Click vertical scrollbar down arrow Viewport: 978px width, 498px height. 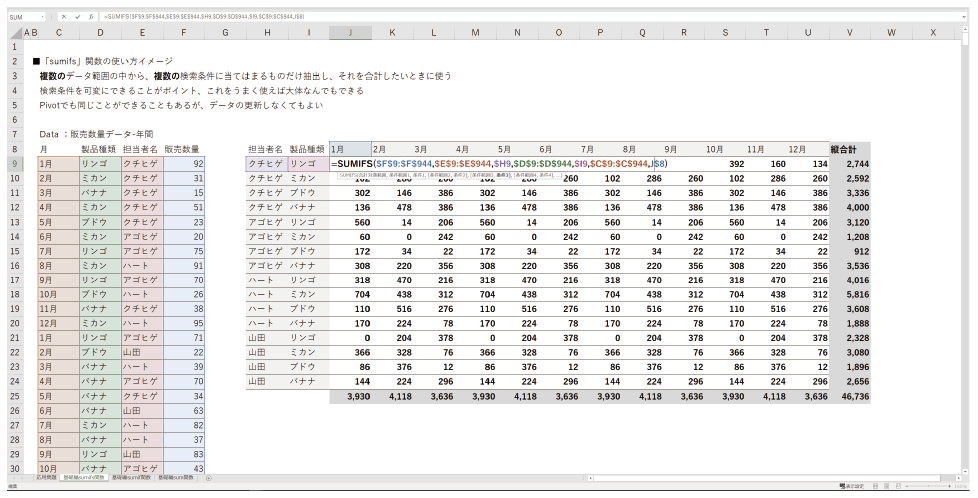click(x=966, y=471)
